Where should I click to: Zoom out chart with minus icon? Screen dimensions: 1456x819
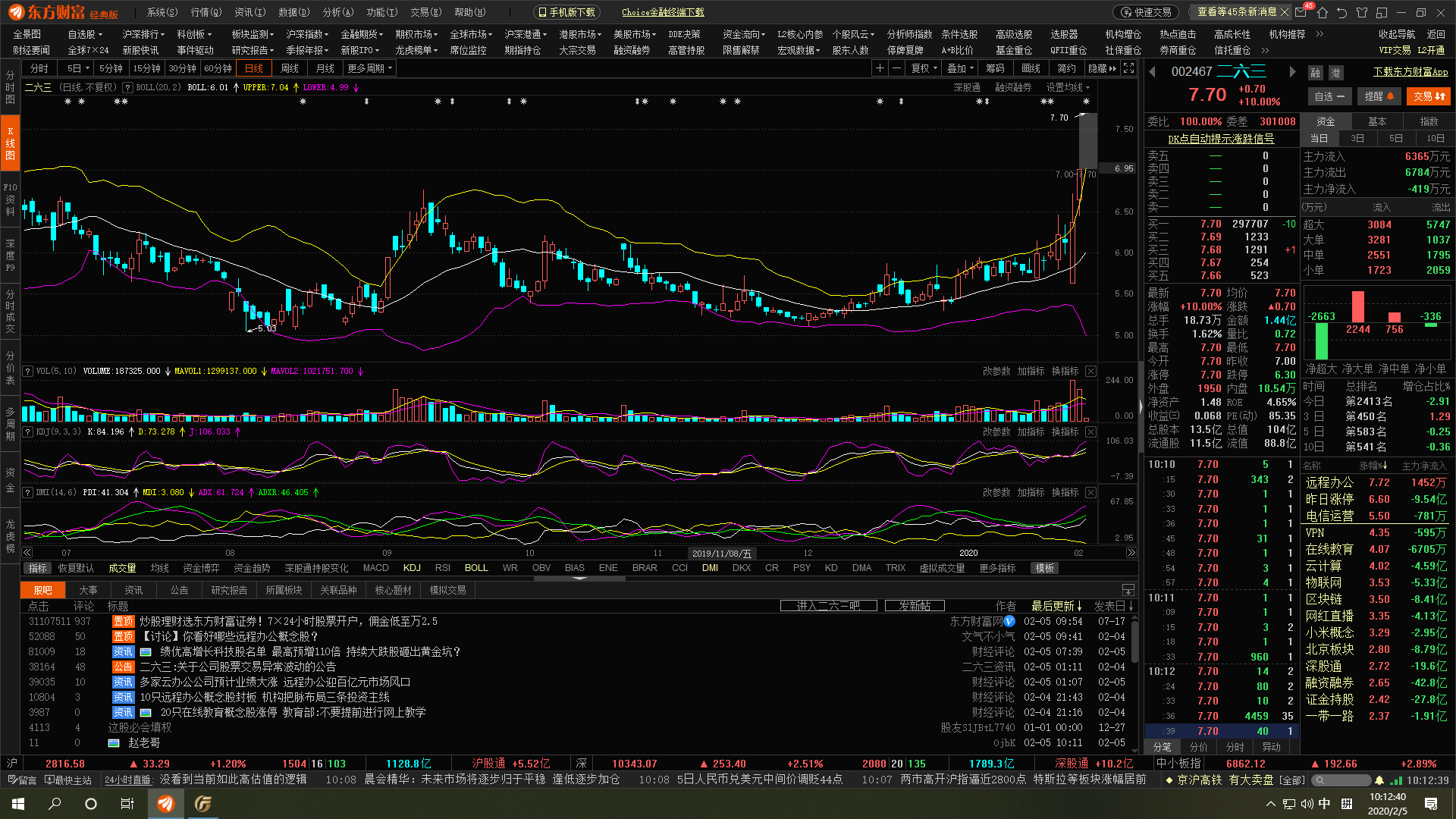[896, 68]
